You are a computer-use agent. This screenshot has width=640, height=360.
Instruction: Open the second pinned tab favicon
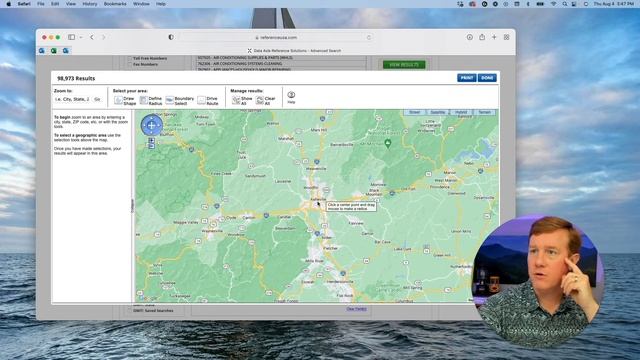point(54,51)
